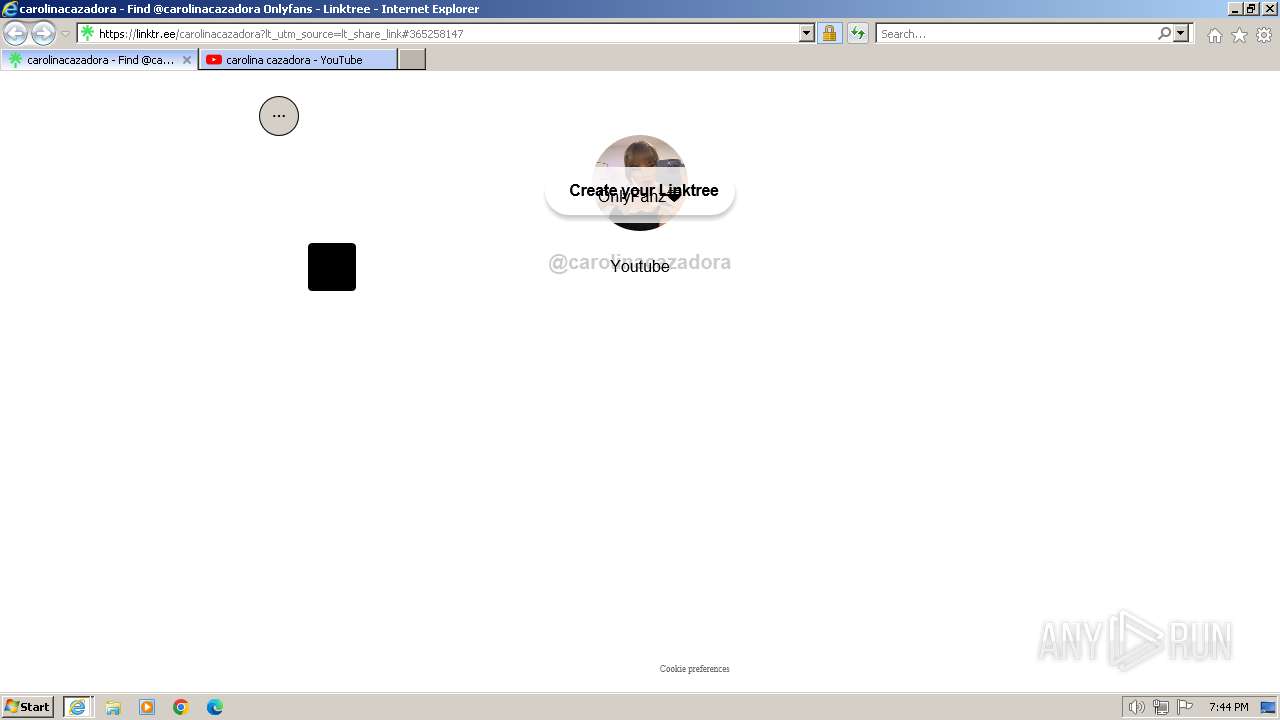Open the Windows Start menu
Viewport: 1280px width, 720px height.
click(28, 706)
